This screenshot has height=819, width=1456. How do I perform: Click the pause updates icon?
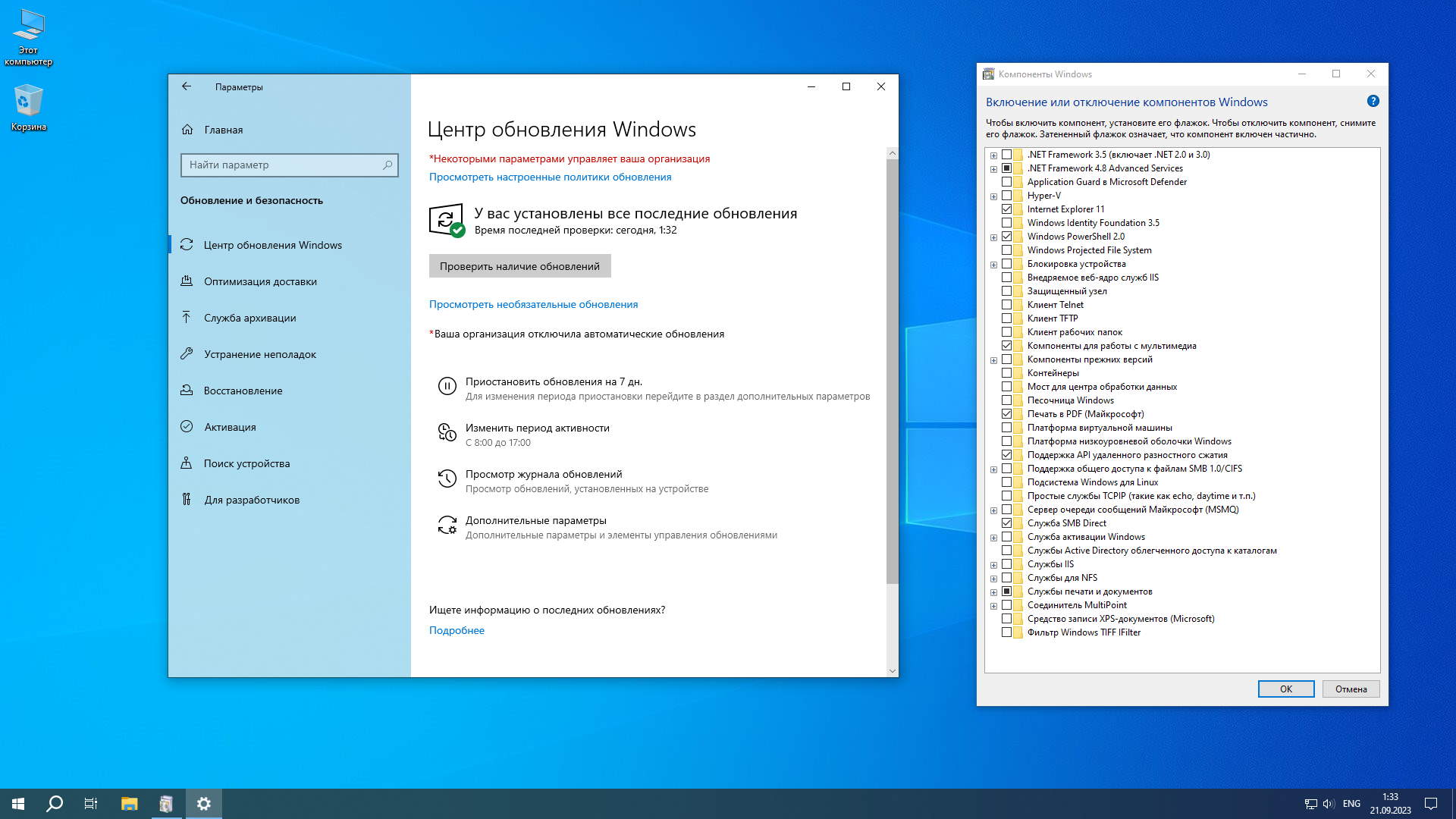[x=447, y=387]
